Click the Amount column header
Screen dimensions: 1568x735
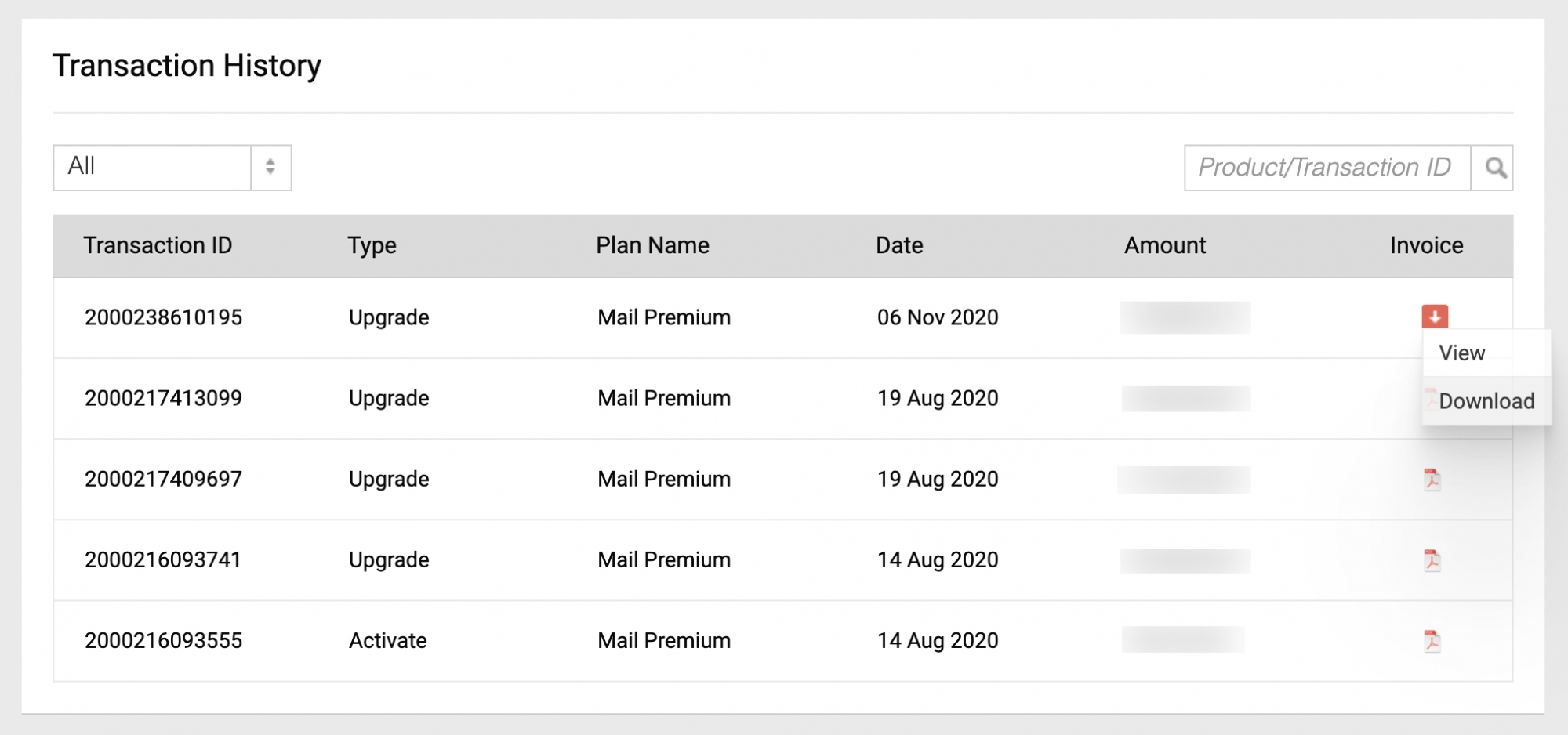(1164, 245)
